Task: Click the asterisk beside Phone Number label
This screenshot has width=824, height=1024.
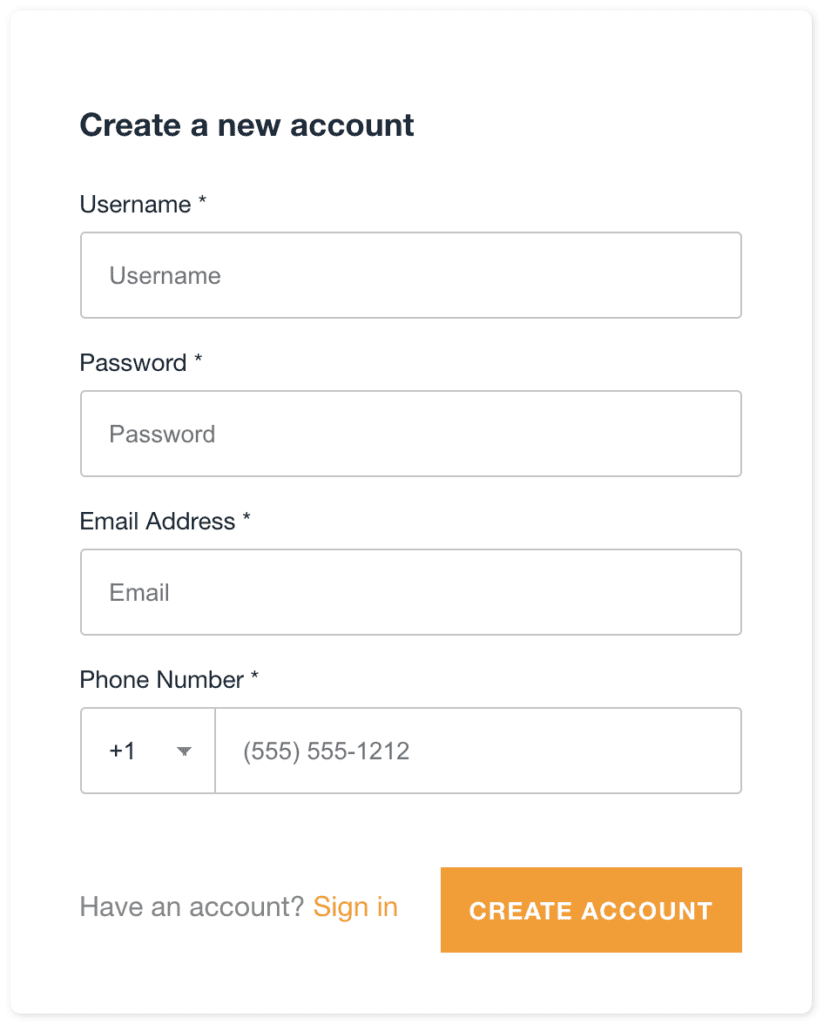Action: tap(254, 678)
